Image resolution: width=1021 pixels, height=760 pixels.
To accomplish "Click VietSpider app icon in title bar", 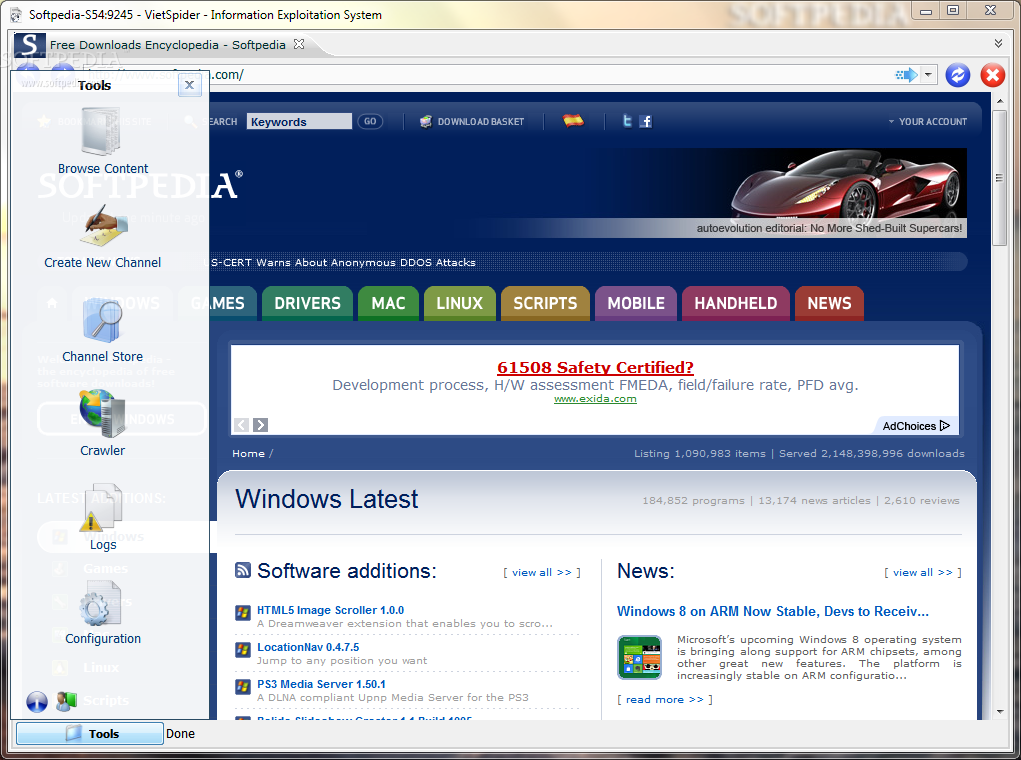I will (x=16, y=14).
